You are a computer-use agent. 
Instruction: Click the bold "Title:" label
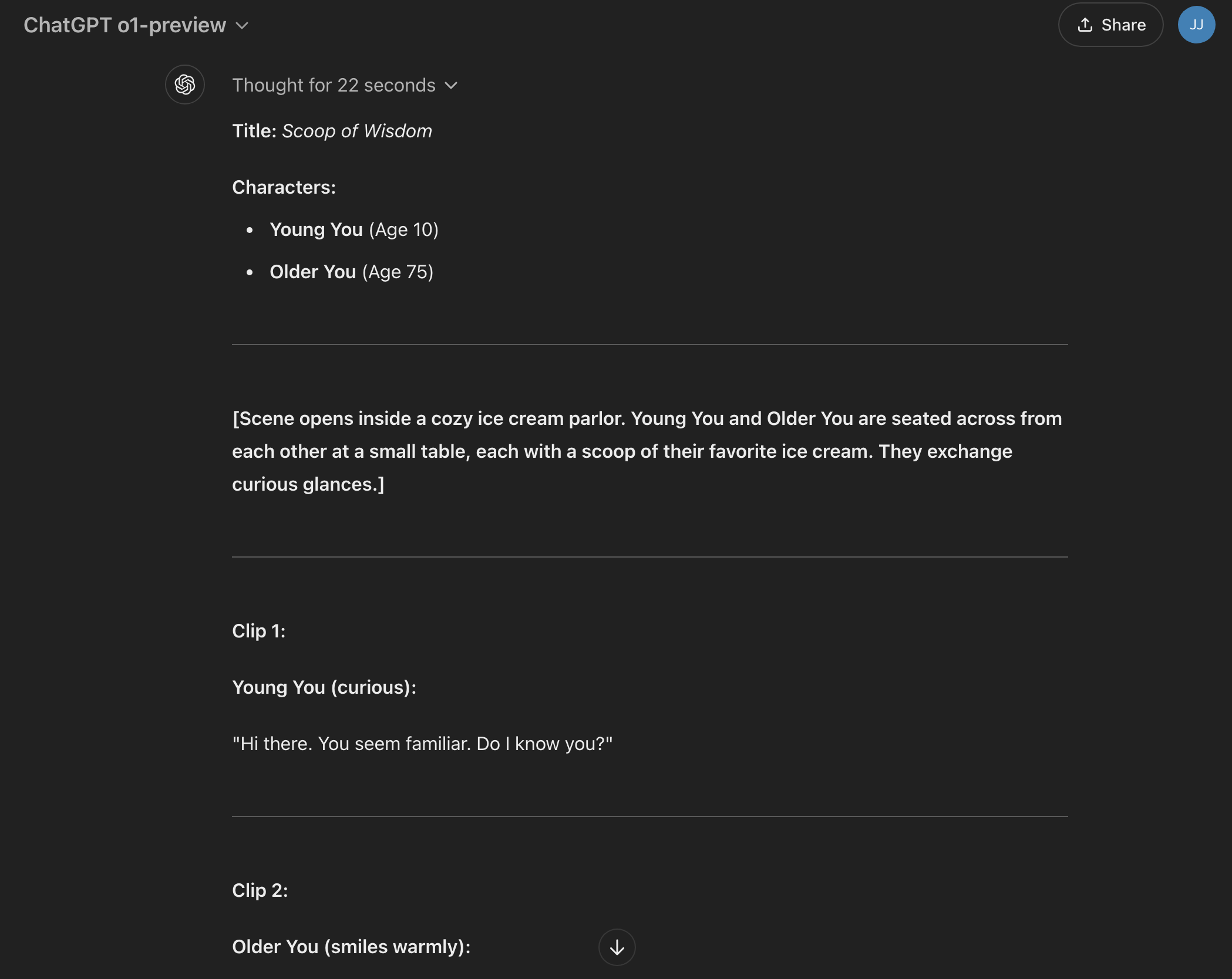click(x=254, y=131)
